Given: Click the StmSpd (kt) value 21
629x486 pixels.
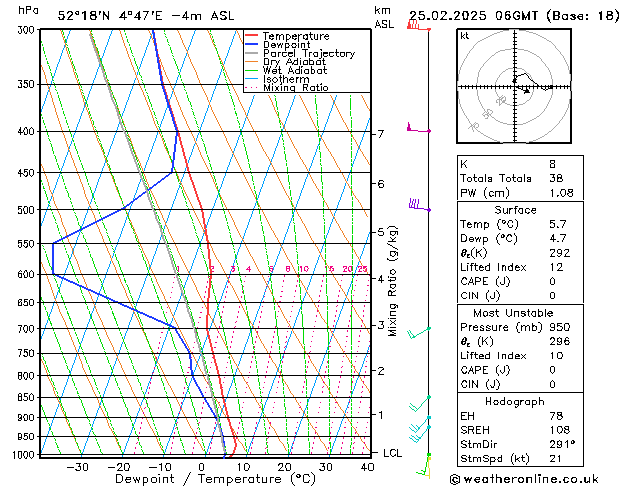Looking at the screenshot, I should (556, 458).
